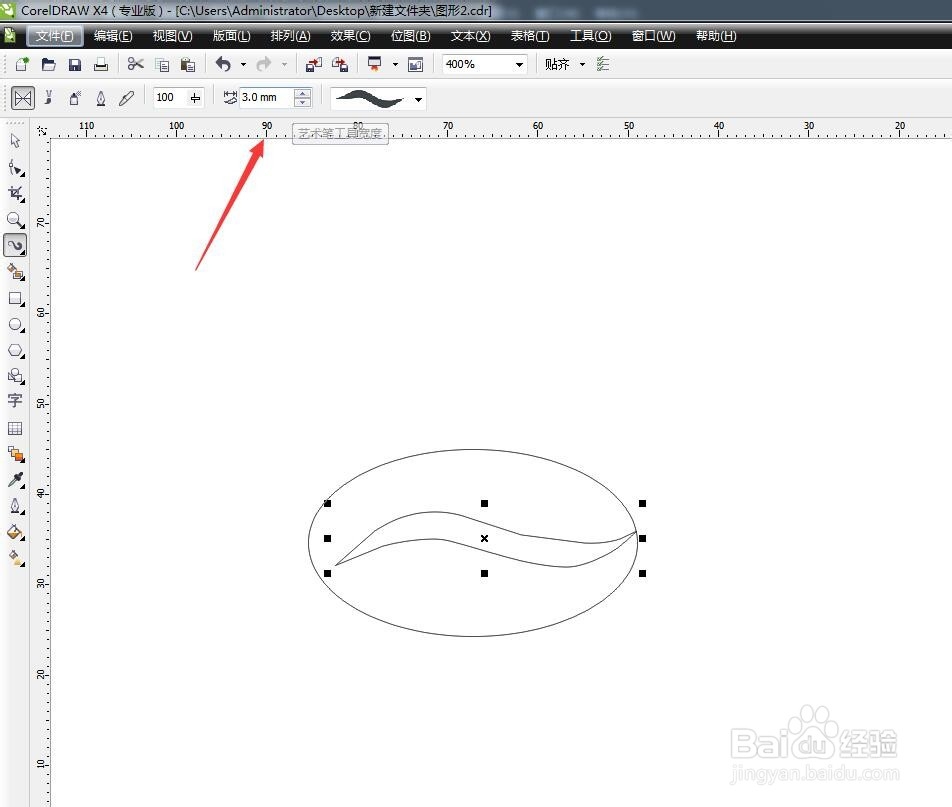Select the Crop tool
The width and height of the screenshot is (952, 807).
pyautogui.click(x=15, y=194)
